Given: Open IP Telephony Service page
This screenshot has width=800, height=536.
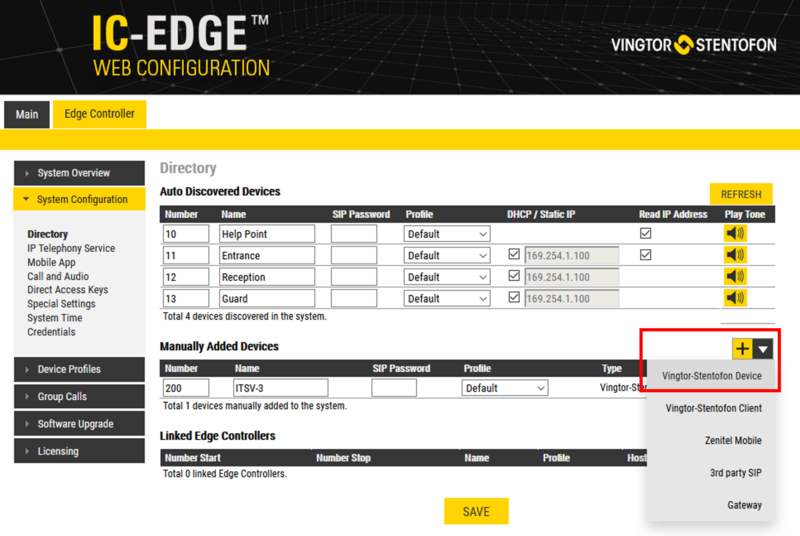Looking at the screenshot, I should click(x=71, y=248).
